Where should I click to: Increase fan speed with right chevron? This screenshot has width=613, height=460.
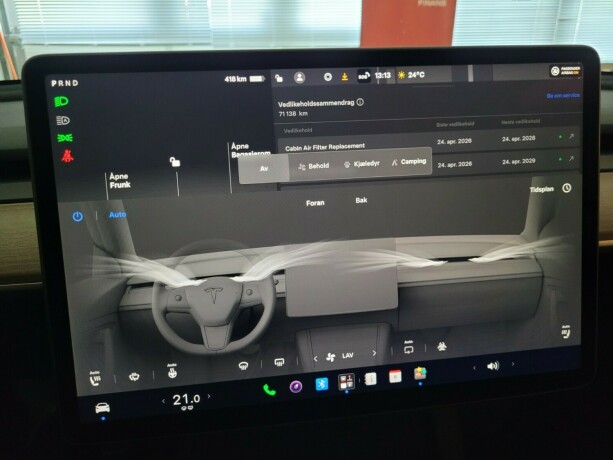click(374, 353)
